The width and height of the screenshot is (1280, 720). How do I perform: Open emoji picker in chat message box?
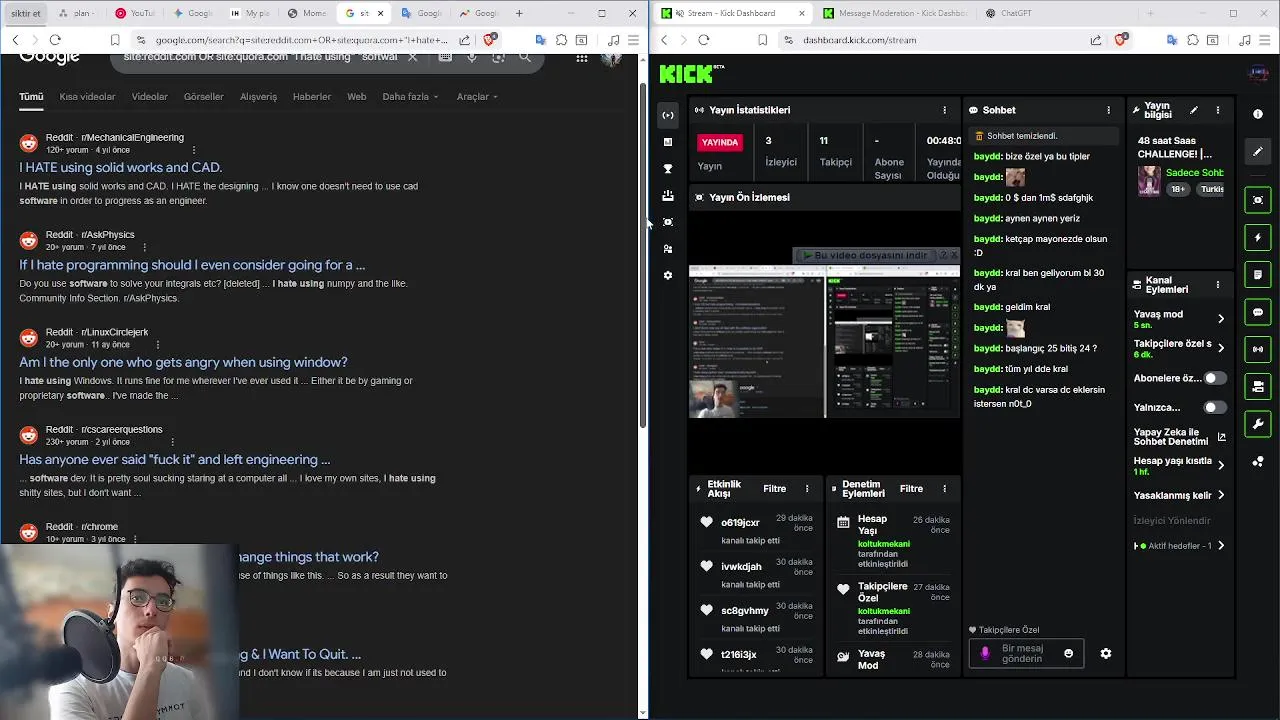tap(1068, 653)
